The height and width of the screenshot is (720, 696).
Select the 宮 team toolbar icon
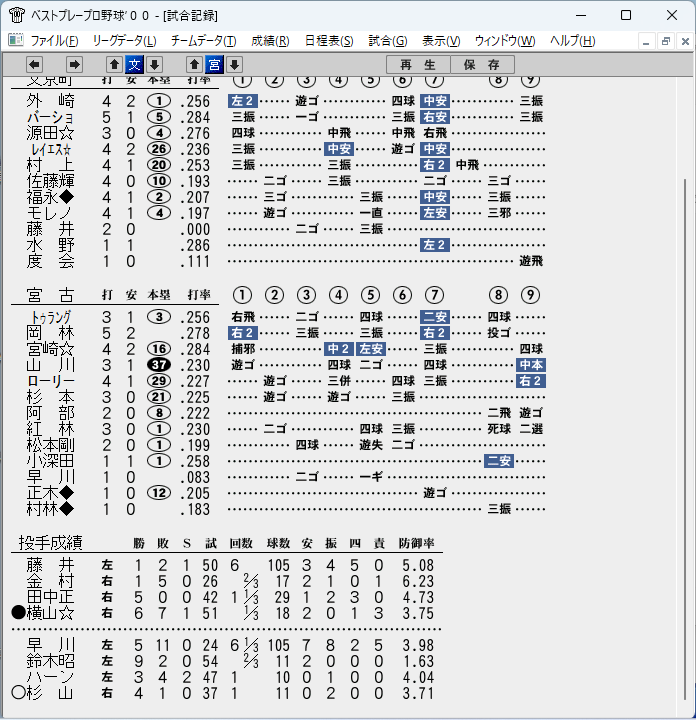coord(214,65)
